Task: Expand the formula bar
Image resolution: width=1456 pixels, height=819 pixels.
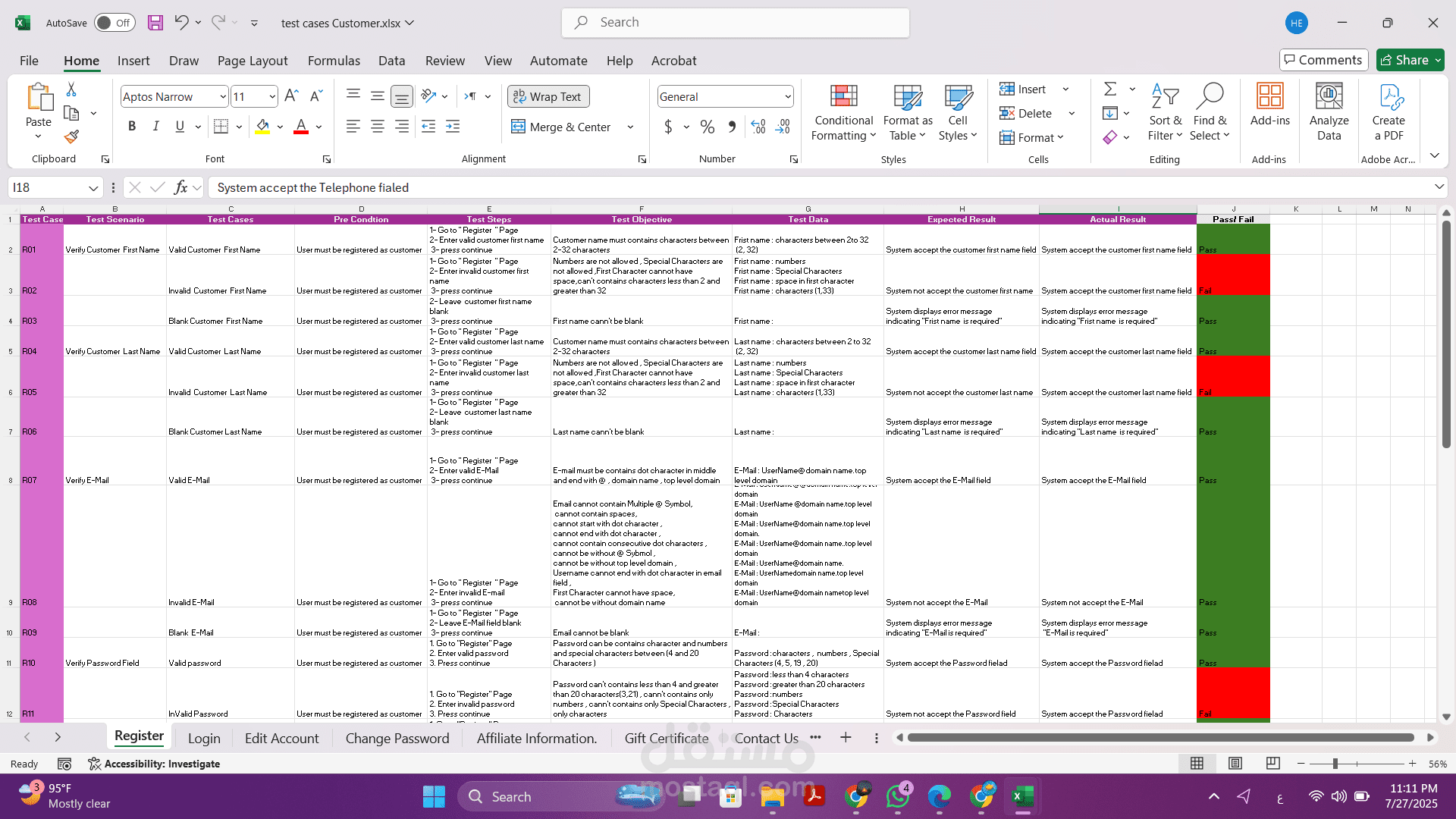Action: (x=1439, y=187)
